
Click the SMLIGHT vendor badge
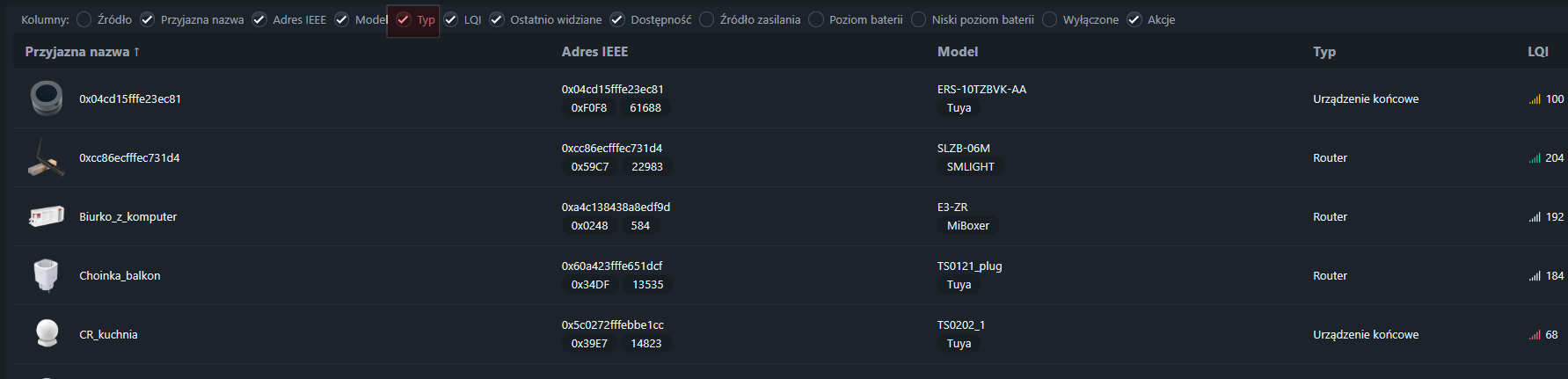(x=970, y=167)
